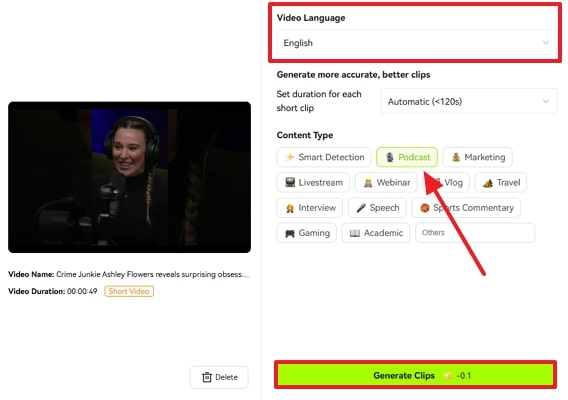The width and height of the screenshot is (568, 400).
Task: Pick the Academic content type
Action: pos(376,233)
